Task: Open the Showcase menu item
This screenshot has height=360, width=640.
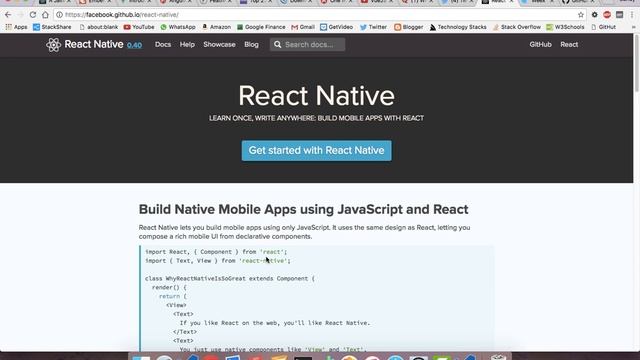Action: [219, 44]
